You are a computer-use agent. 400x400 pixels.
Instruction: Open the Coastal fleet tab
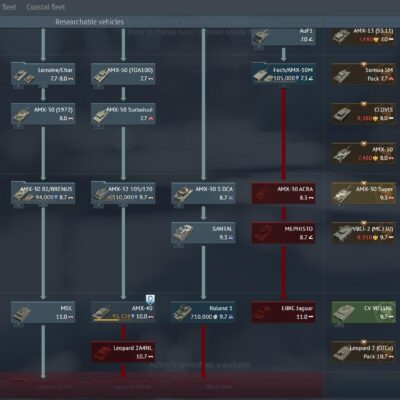[46, 7]
